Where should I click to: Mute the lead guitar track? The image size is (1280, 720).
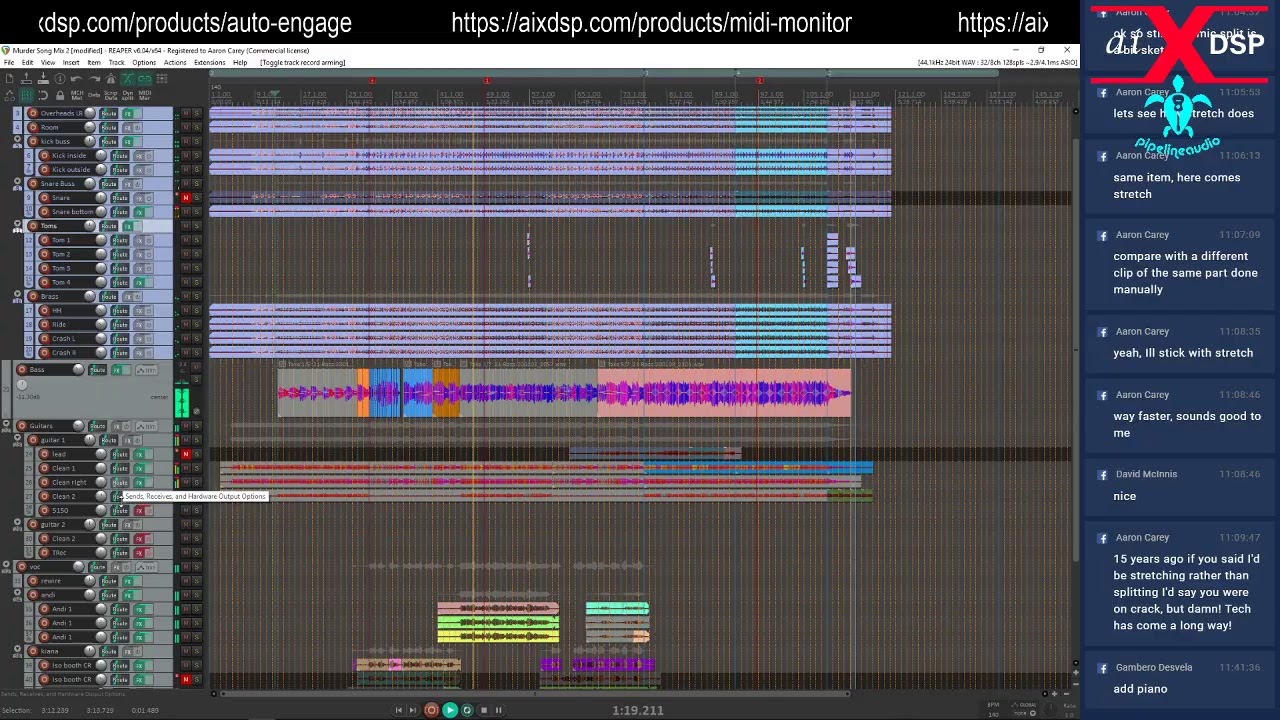coord(186,454)
